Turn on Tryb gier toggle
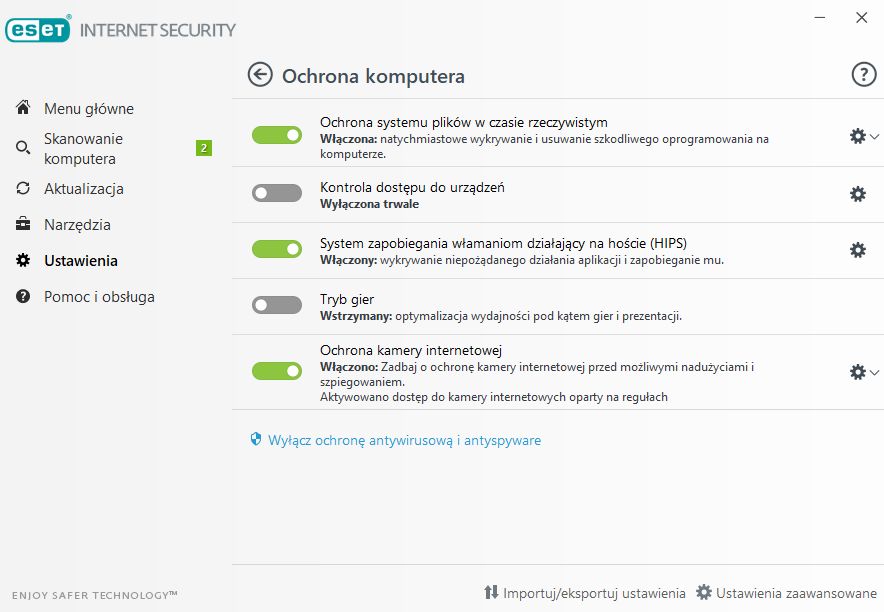884x612 pixels. point(277,305)
